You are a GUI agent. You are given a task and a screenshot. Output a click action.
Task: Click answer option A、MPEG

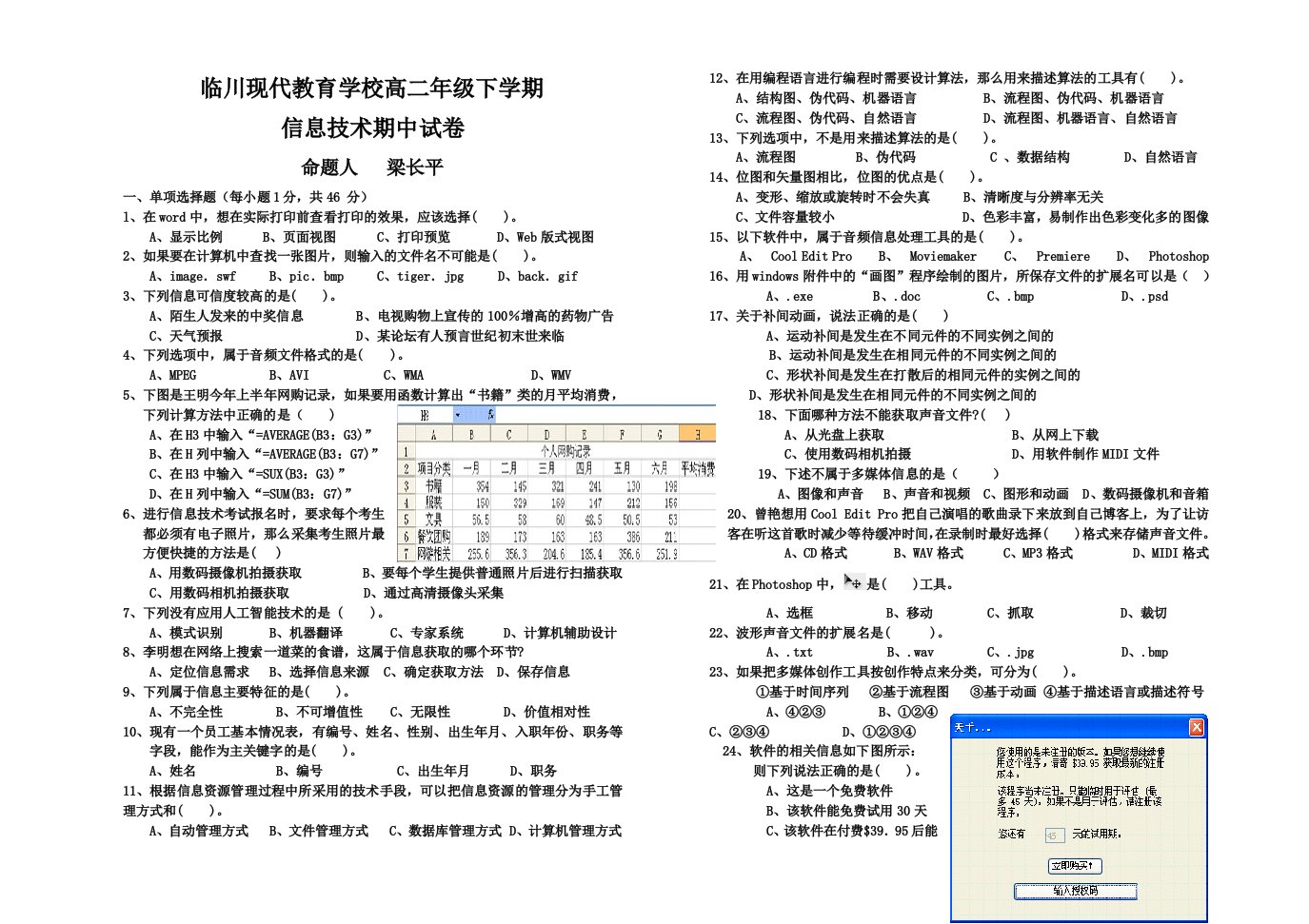[x=172, y=375]
